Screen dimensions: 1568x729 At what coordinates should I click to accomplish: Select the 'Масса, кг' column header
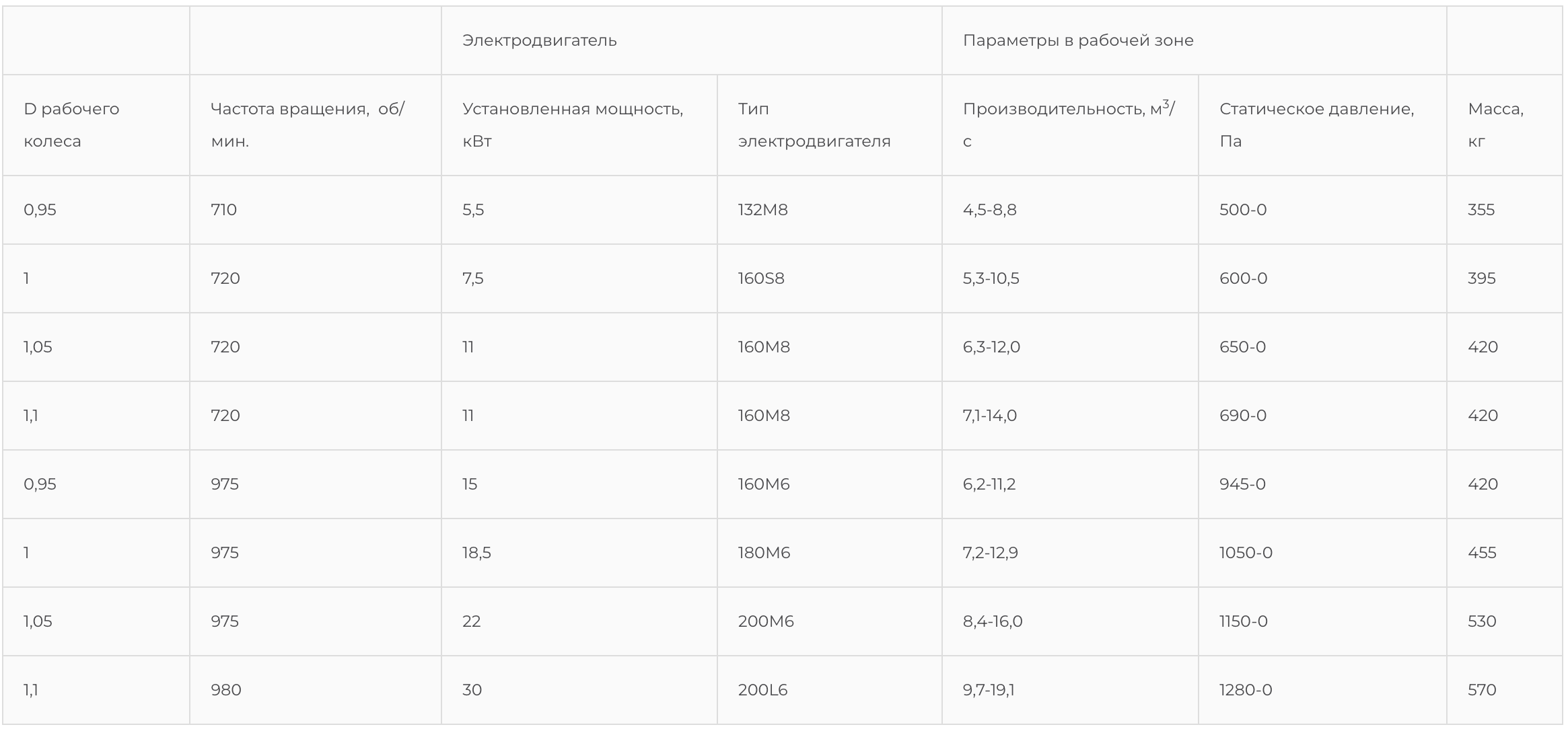click(1495, 125)
